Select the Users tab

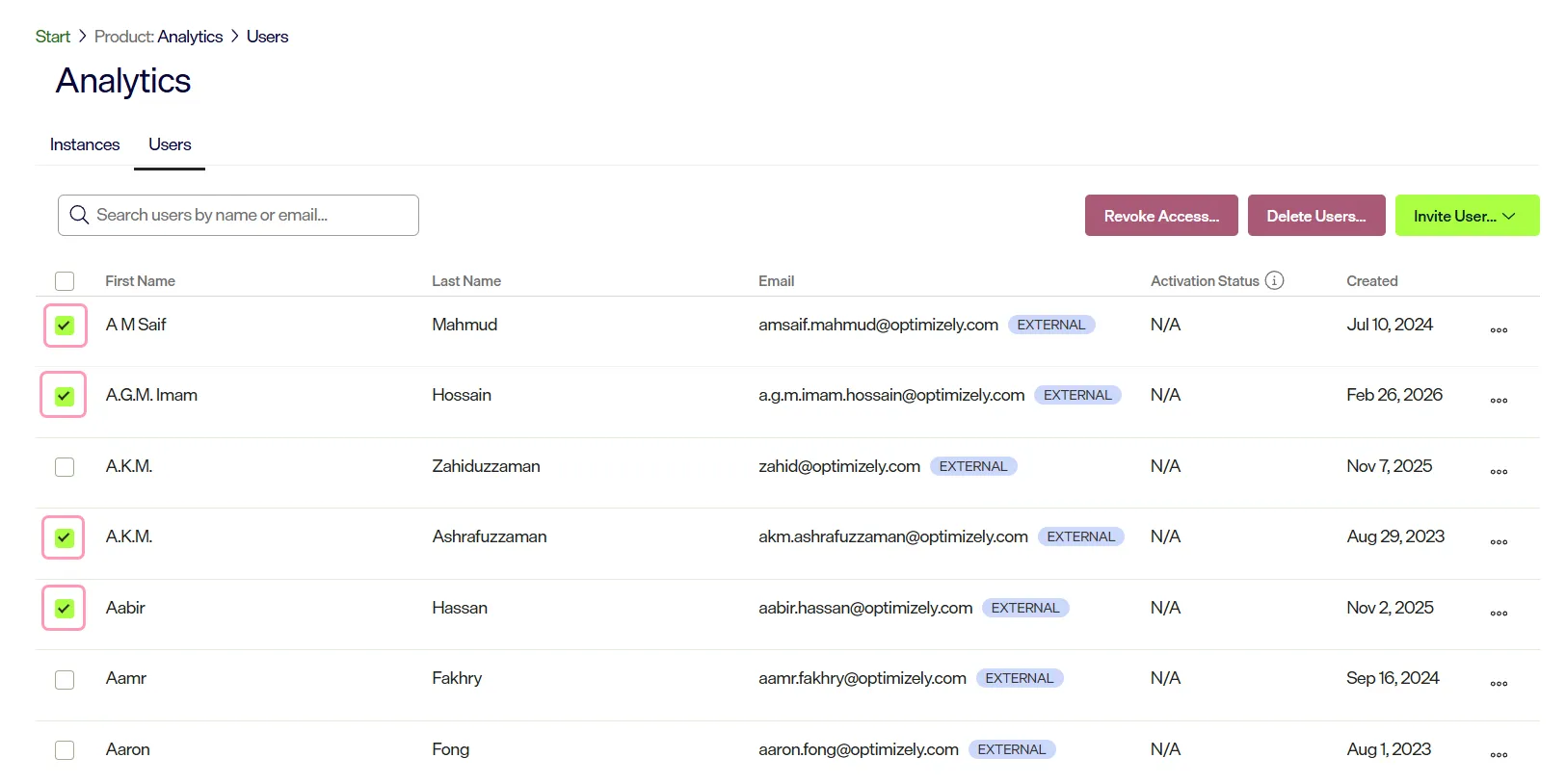170,144
